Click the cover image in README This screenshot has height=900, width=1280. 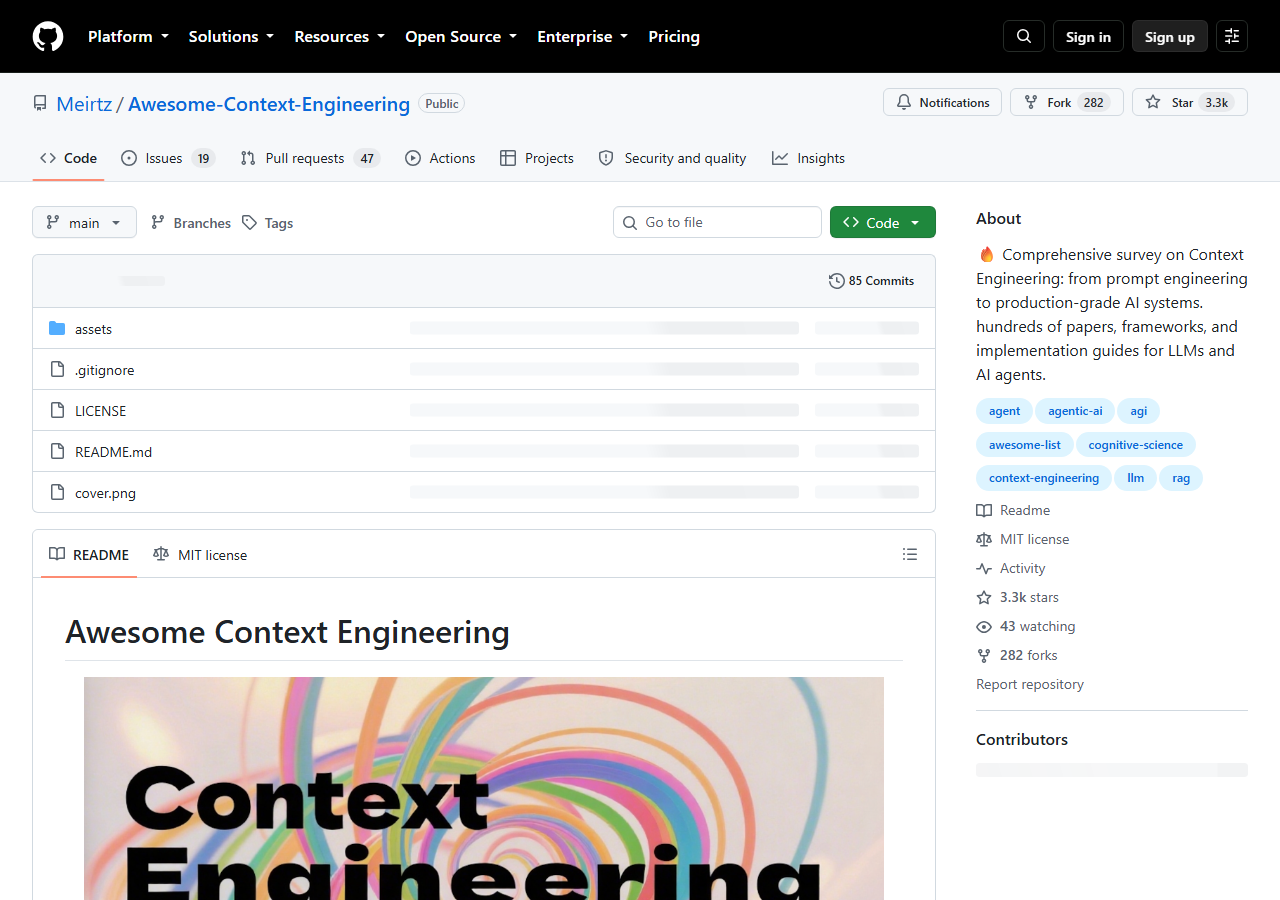pyautogui.click(x=484, y=788)
